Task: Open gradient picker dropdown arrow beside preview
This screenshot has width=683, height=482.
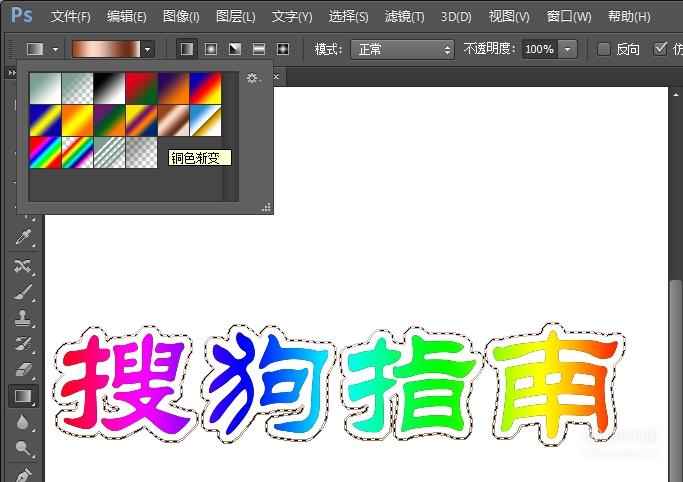Action: [148, 49]
